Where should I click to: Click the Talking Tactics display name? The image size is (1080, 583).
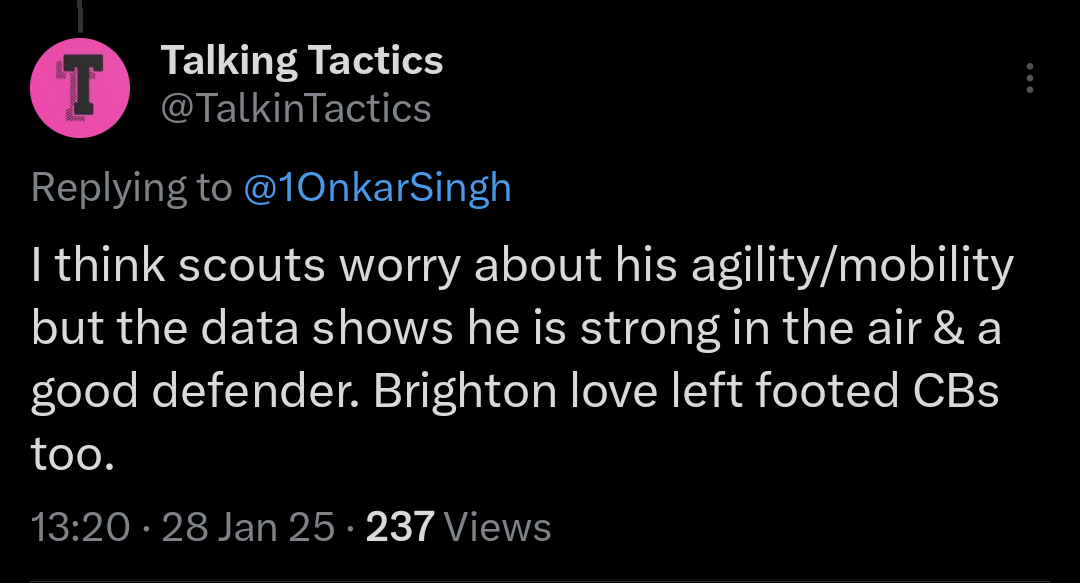pos(302,61)
